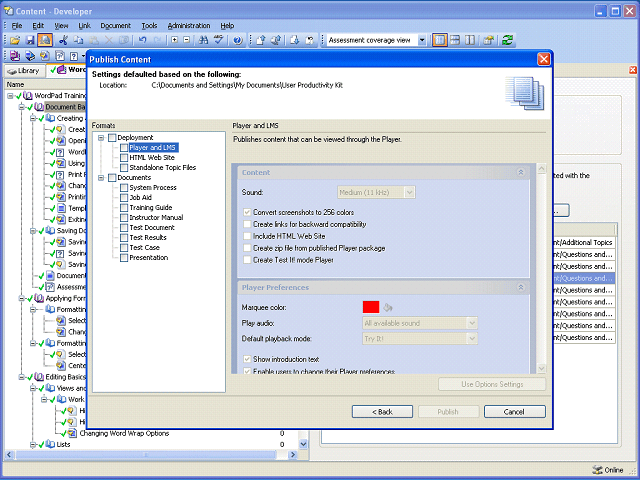This screenshot has height=480, width=640.
Task: Click the paint bucket next to Marquee color
Action: point(388,307)
